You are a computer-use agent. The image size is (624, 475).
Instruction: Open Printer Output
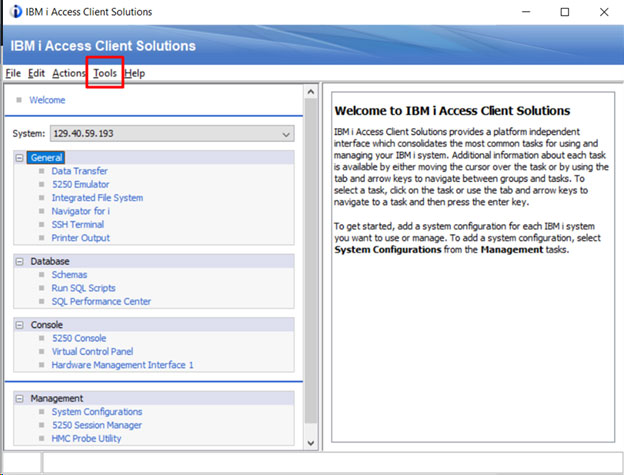(80, 238)
